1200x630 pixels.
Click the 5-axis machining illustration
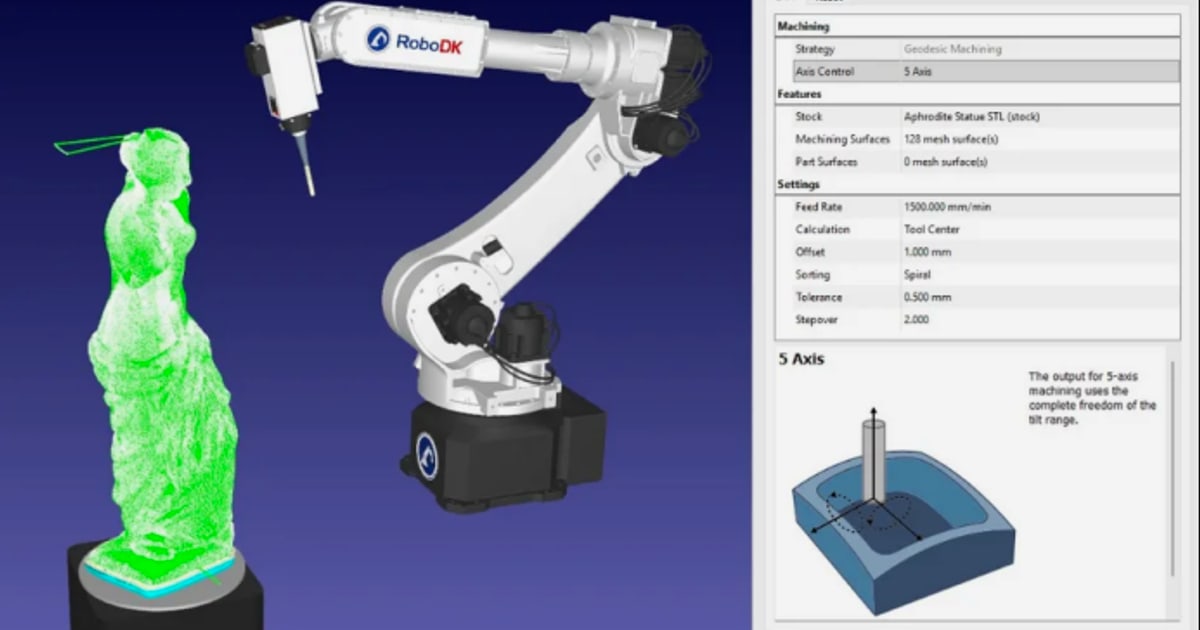pos(903,510)
